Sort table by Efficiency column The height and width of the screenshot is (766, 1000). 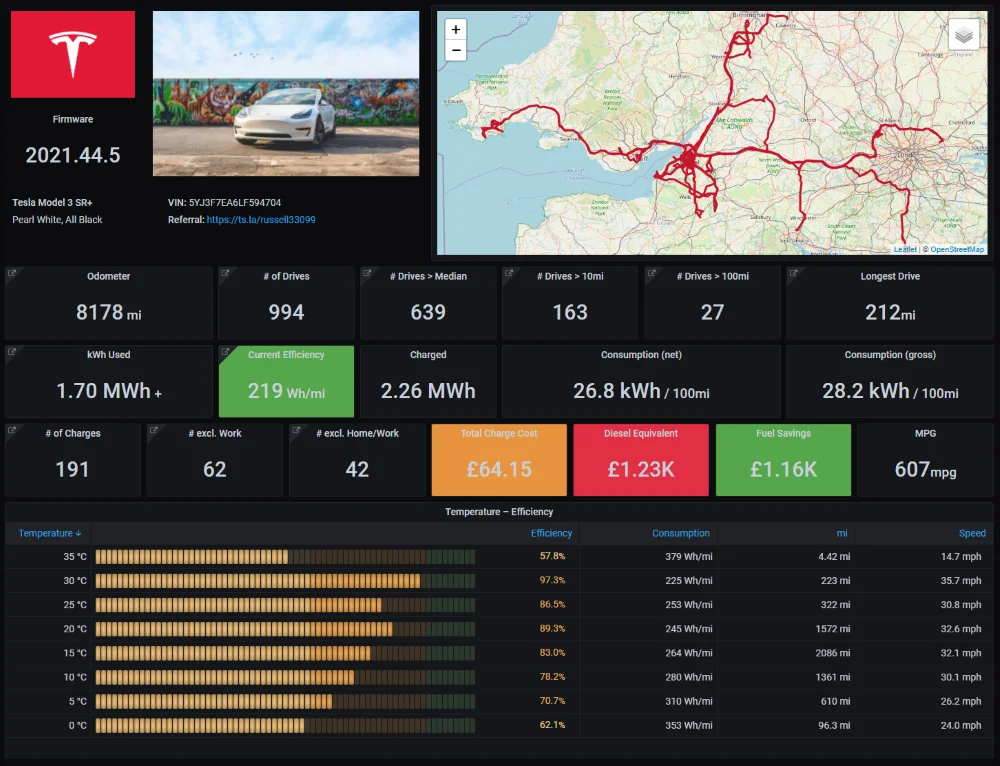[x=551, y=533]
